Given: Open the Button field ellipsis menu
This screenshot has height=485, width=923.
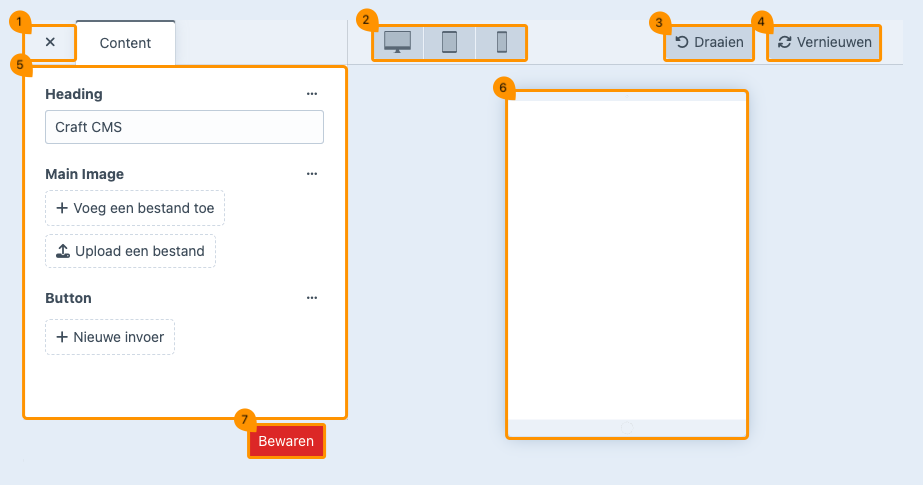Looking at the screenshot, I should click(x=312, y=298).
